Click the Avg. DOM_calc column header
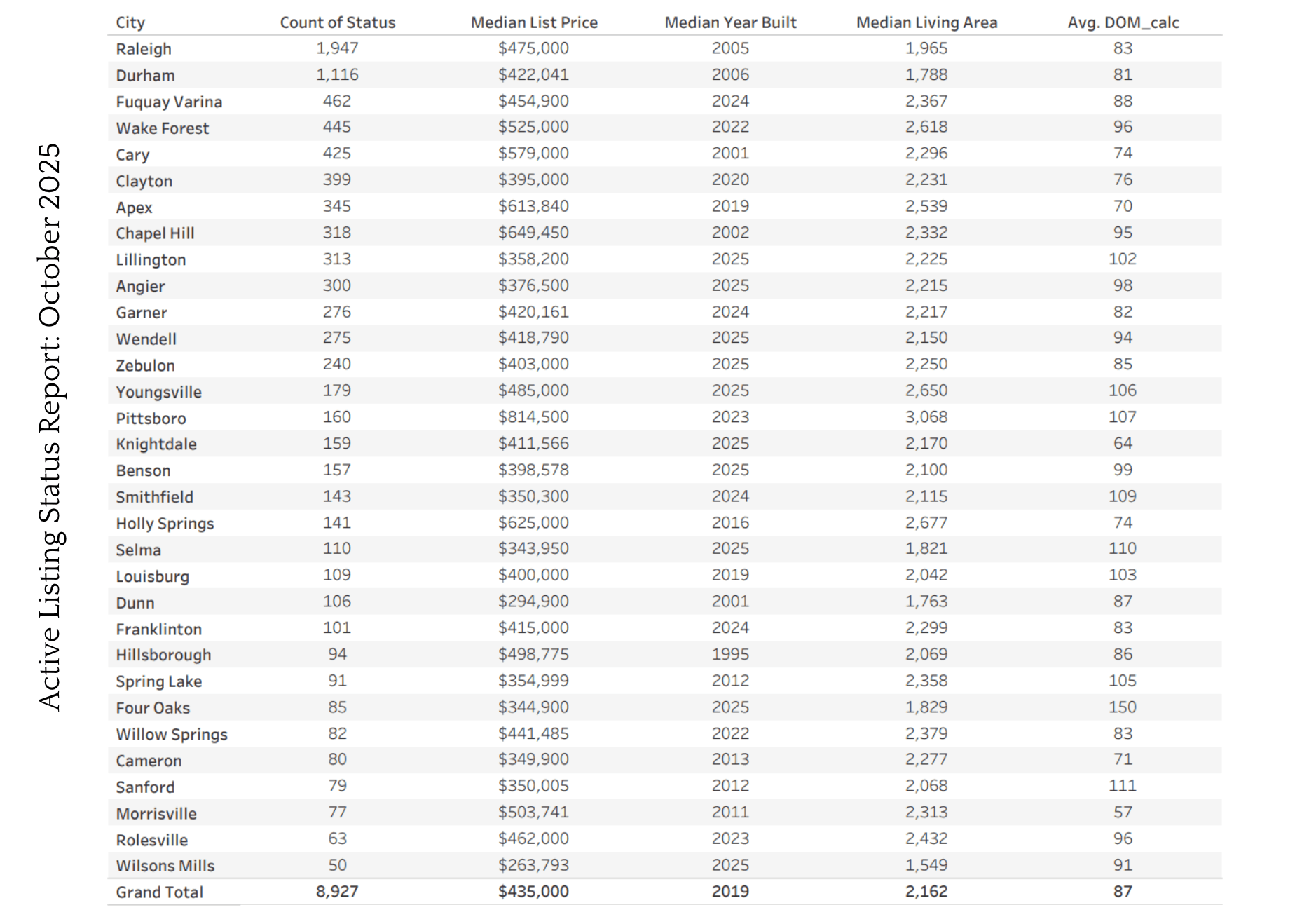1316x924 pixels. pos(1123,22)
